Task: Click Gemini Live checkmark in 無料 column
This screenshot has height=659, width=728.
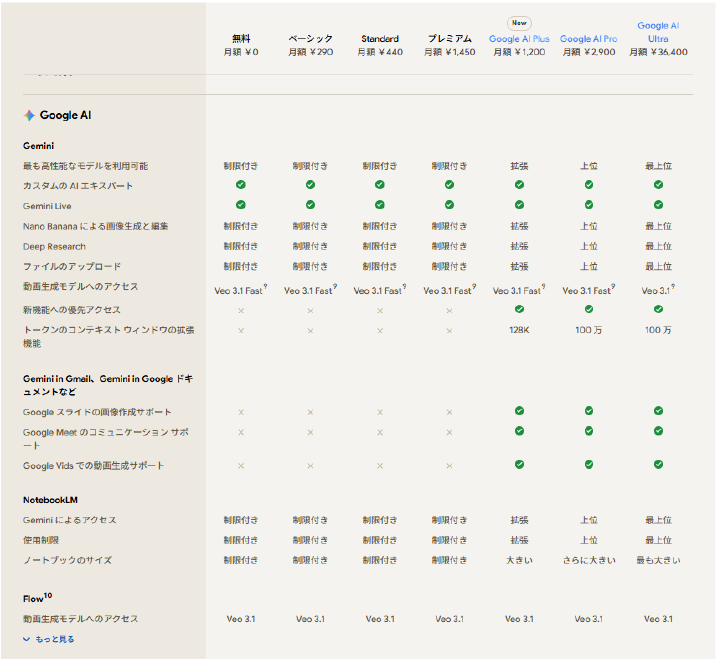Action: pos(240,205)
